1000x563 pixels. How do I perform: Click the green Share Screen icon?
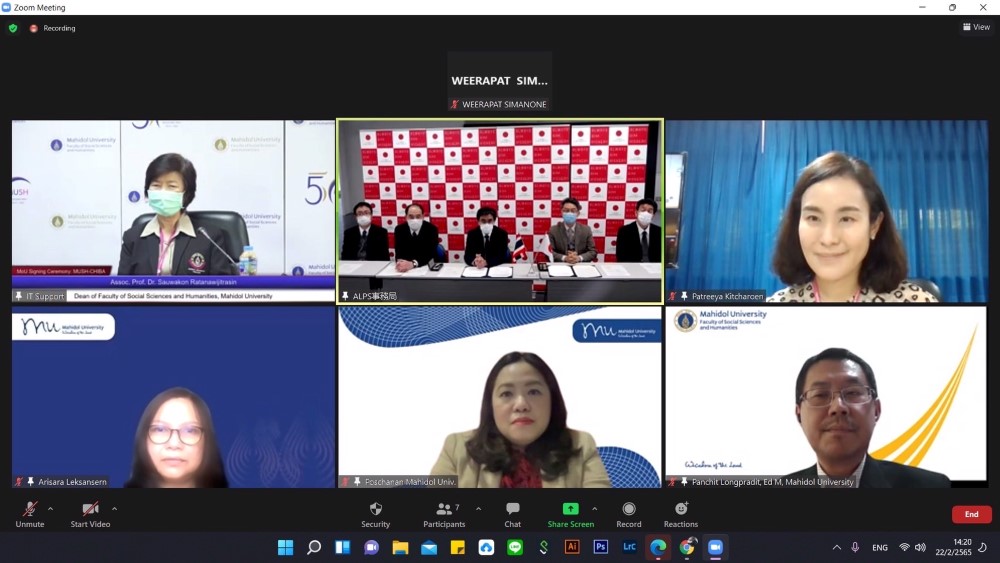tap(570, 509)
